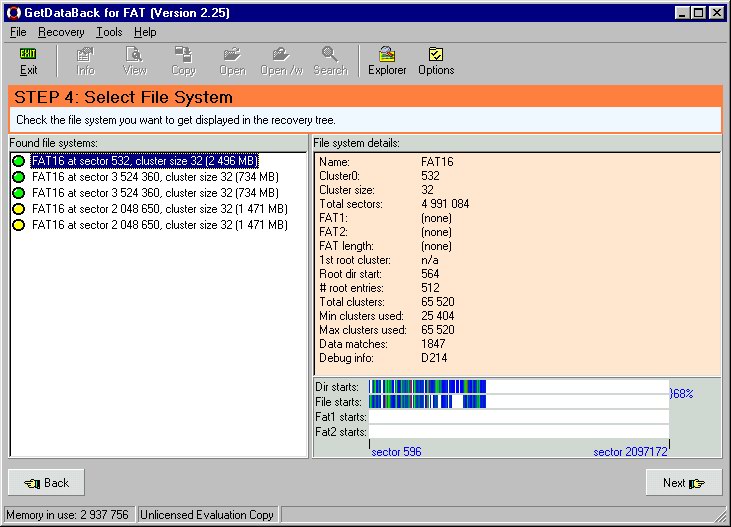Select last FAT16 sector 2 048 650 entry
The image size is (731, 527).
pyautogui.click(x=159, y=225)
